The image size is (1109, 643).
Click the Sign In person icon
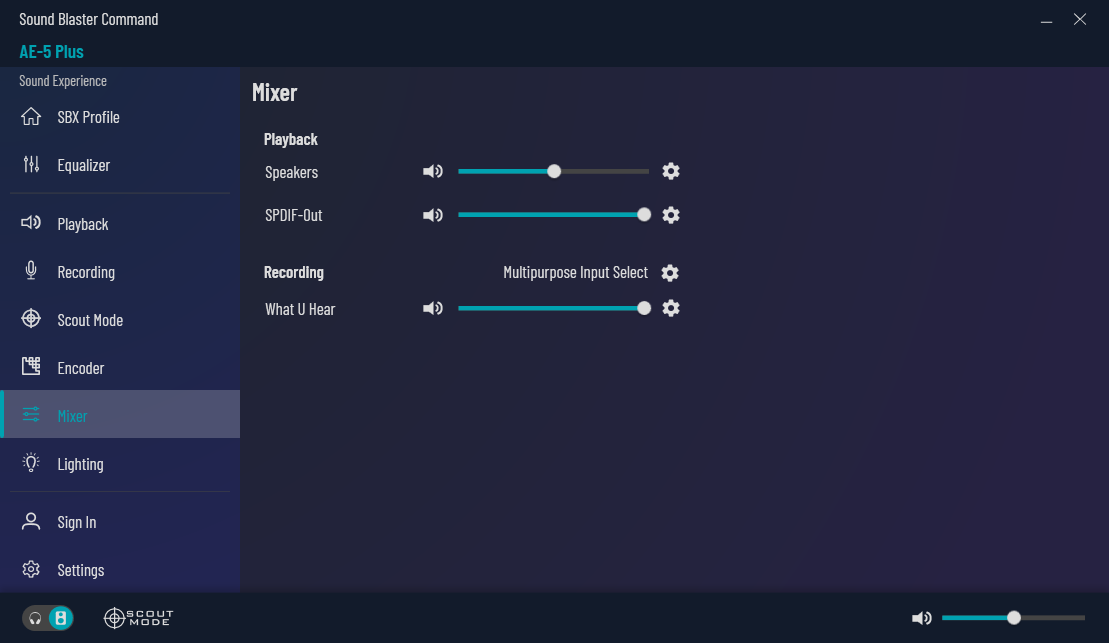[31, 521]
